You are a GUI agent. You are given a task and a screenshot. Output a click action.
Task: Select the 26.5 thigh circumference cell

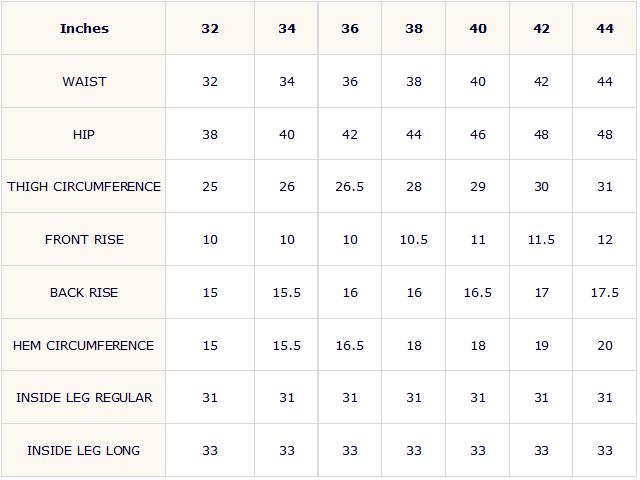350,187
